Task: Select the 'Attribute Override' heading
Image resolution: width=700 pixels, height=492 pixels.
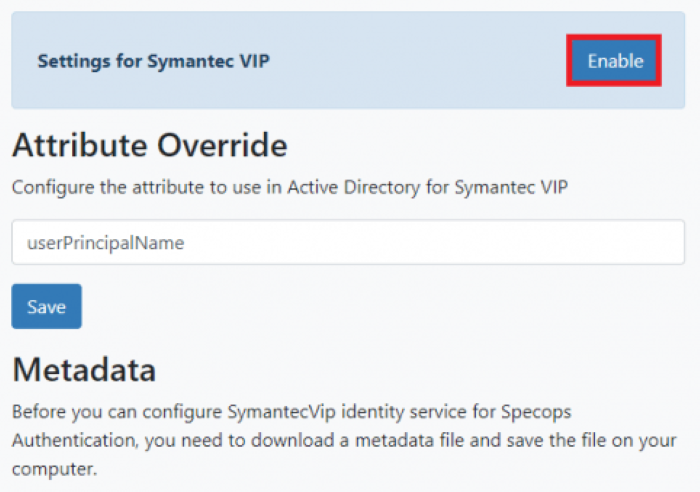Action: pos(150,145)
